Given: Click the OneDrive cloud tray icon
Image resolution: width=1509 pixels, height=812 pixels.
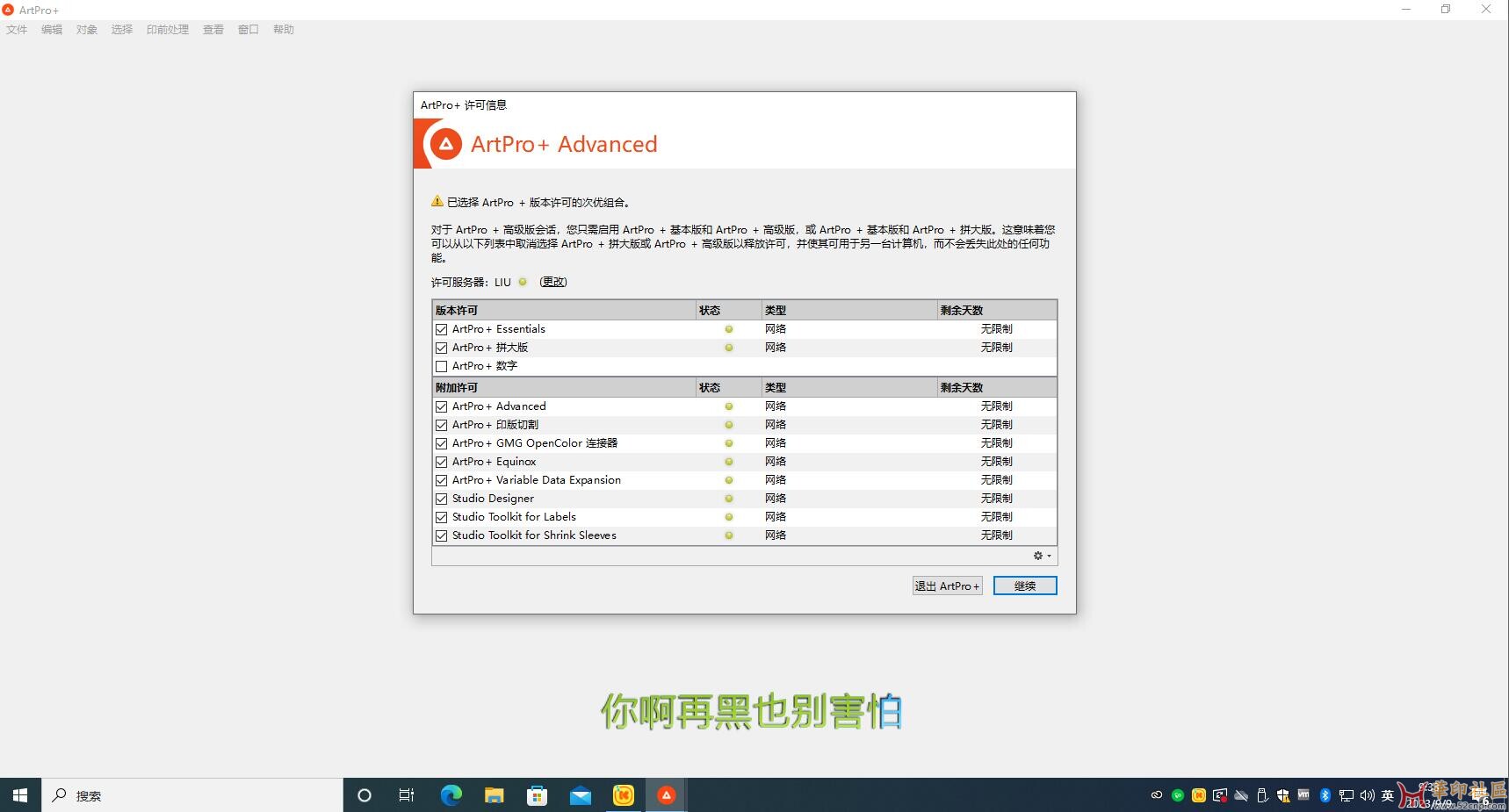Looking at the screenshot, I should pos(1241,795).
